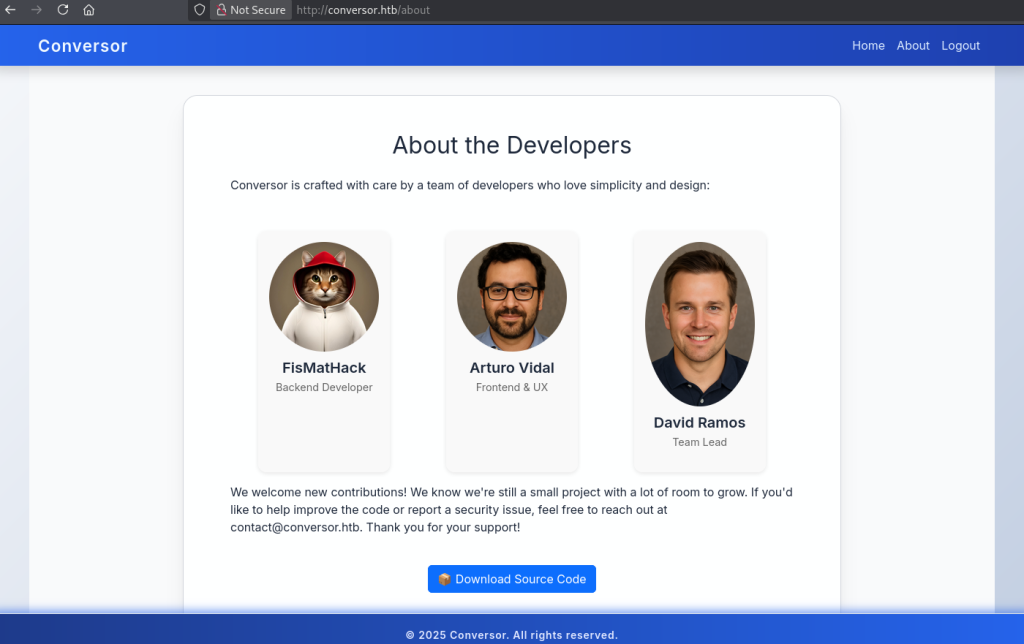The height and width of the screenshot is (644, 1024).
Task: Click the browser forward arrow
Action: 37,10
